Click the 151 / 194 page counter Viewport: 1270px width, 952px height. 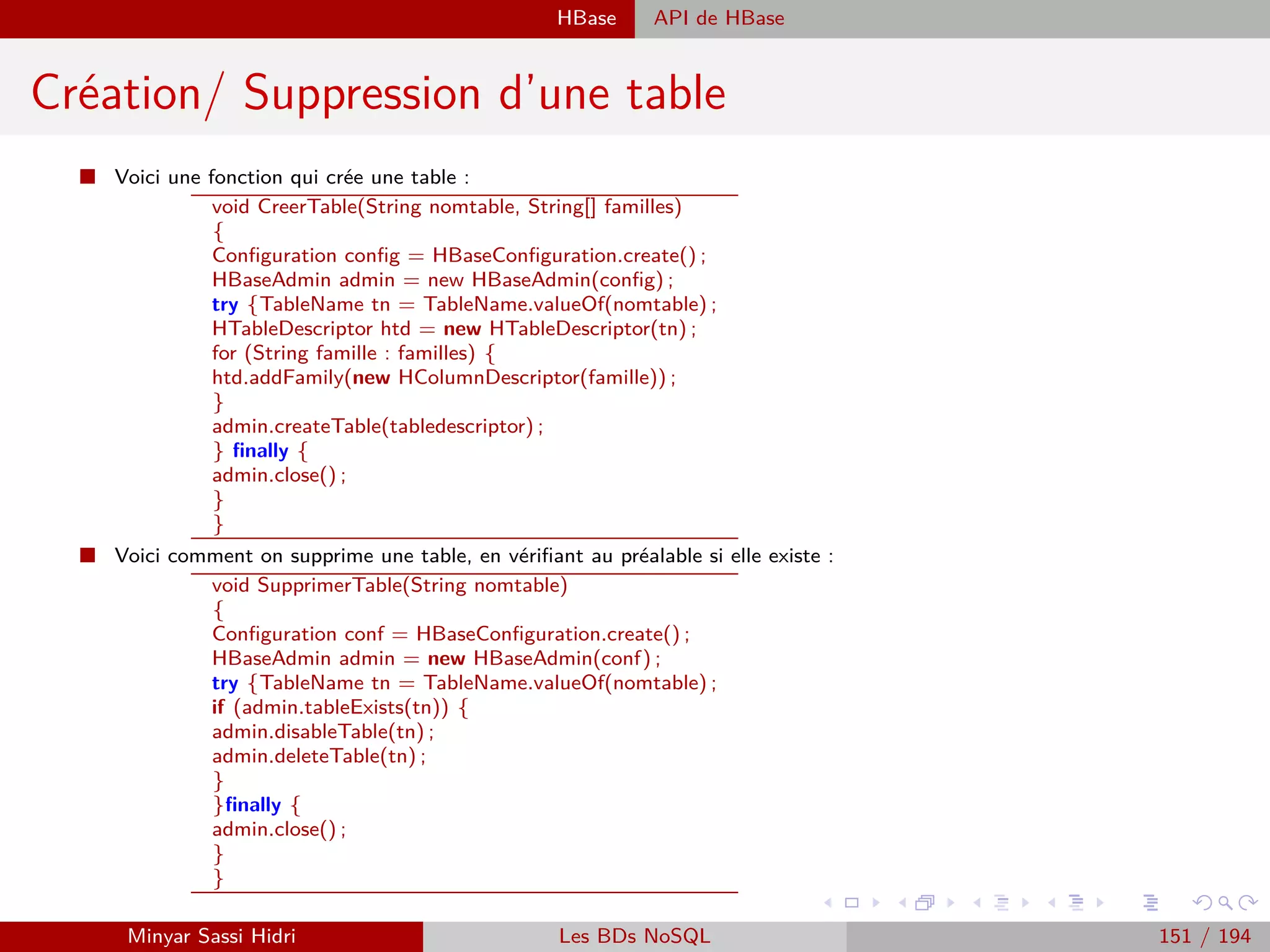1204,936
